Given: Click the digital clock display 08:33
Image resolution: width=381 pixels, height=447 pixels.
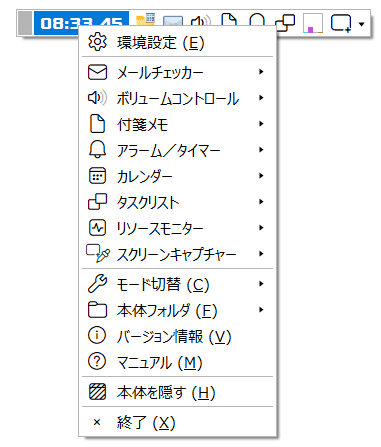Looking at the screenshot, I should pyautogui.click(x=81, y=23).
